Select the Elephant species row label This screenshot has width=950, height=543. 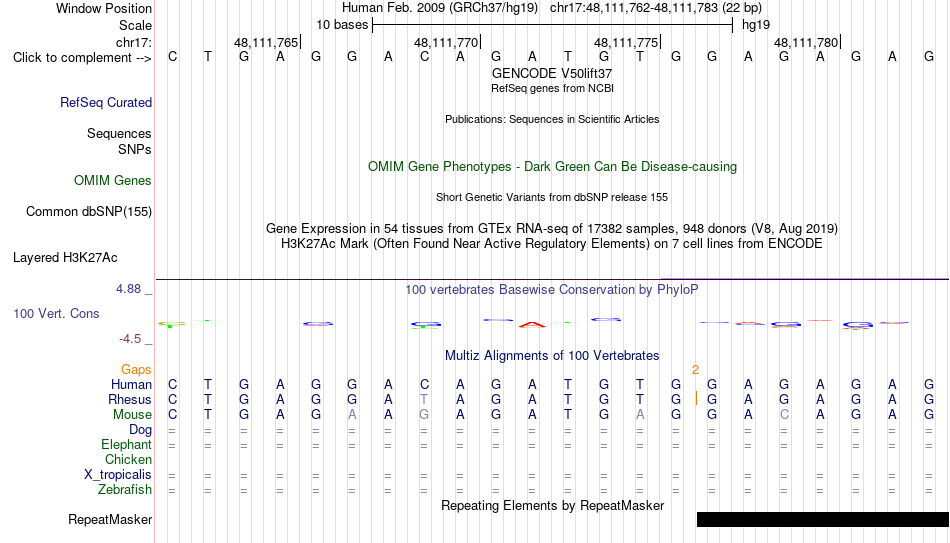click(127, 445)
